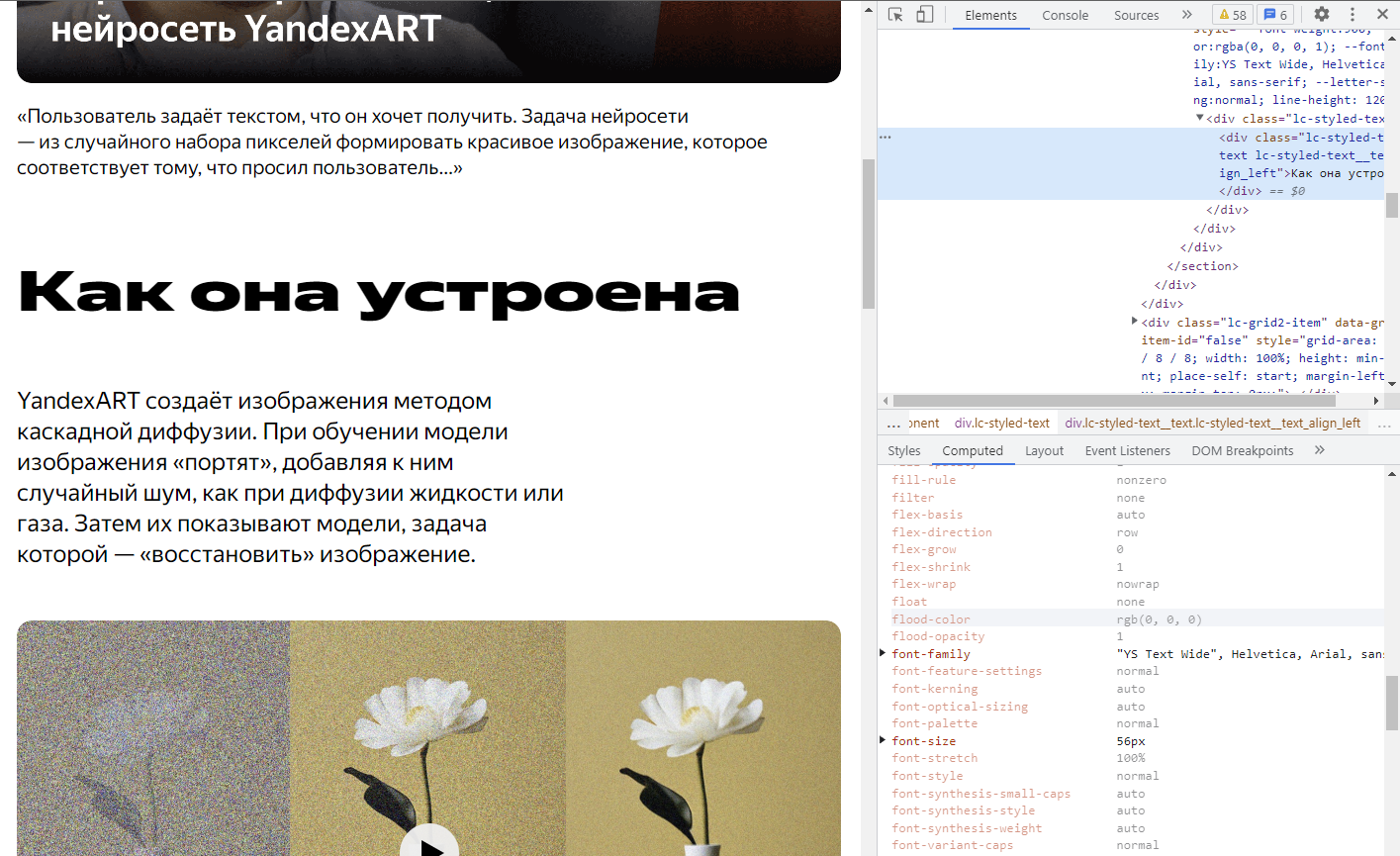Click the right breadcrumb overflow ellipsis
This screenshot has height=856, width=1400.
click(1384, 424)
